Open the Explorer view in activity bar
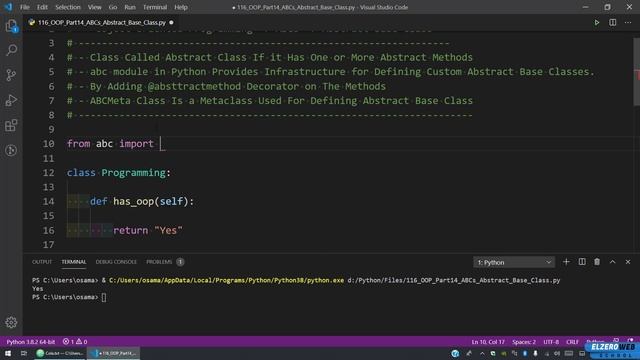 (x=11, y=26)
